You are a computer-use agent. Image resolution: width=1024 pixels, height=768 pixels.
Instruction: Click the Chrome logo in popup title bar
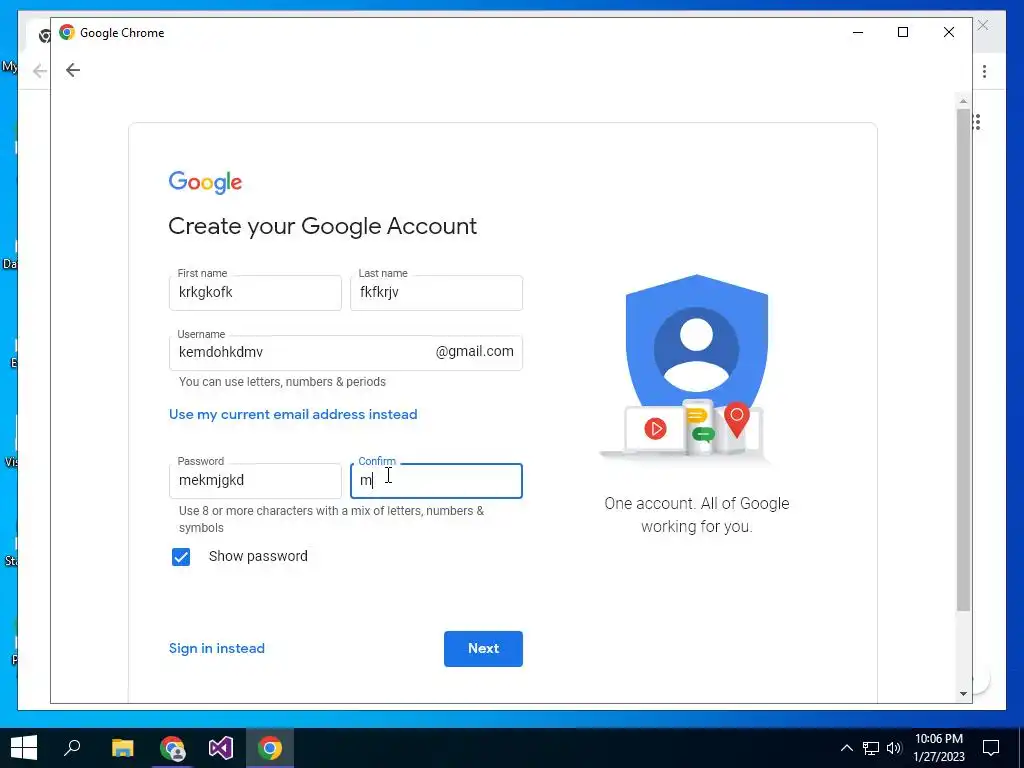[67, 32]
